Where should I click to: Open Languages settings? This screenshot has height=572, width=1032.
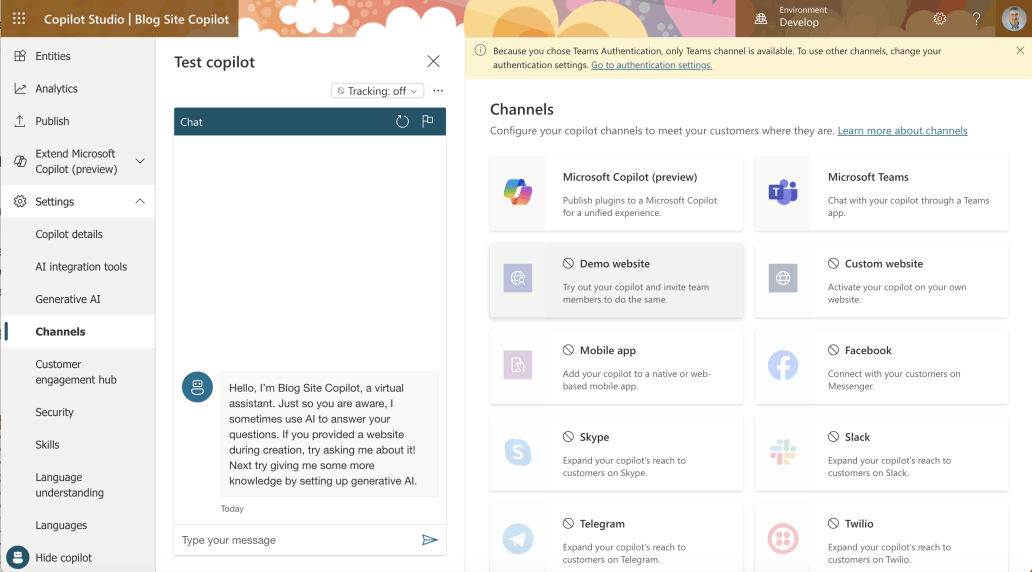pyautogui.click(x=61, y=525)
